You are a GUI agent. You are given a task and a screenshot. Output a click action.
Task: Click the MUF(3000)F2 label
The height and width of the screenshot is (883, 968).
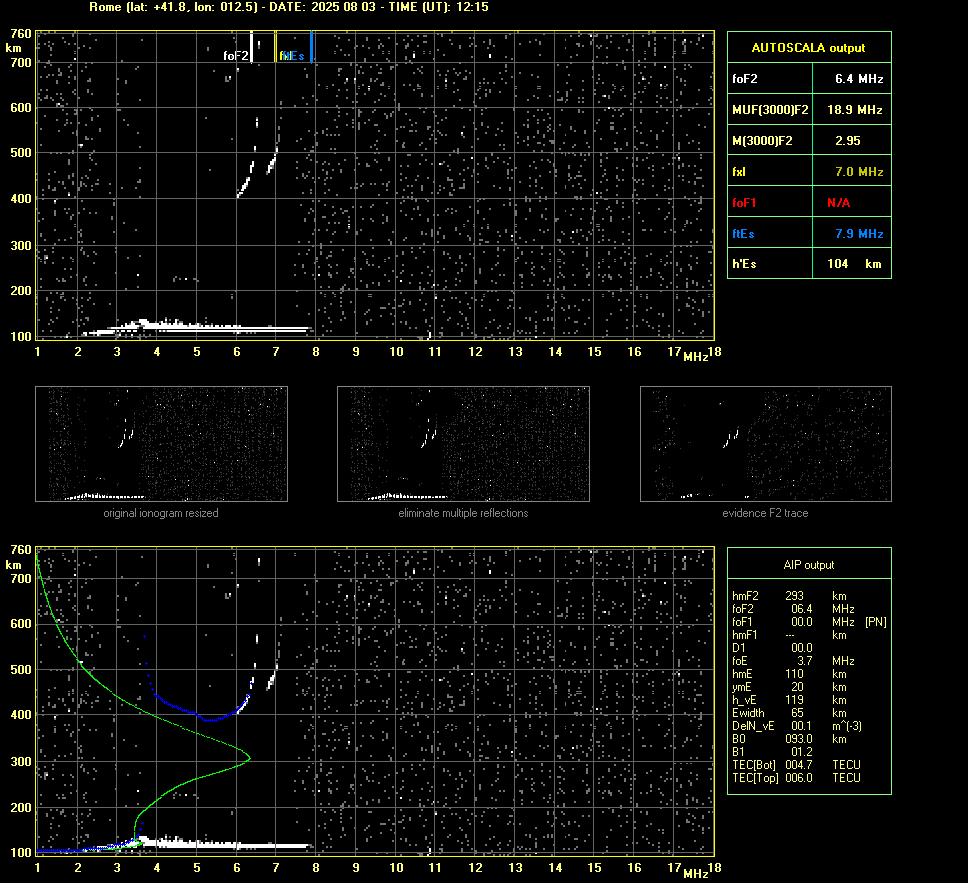770,110
